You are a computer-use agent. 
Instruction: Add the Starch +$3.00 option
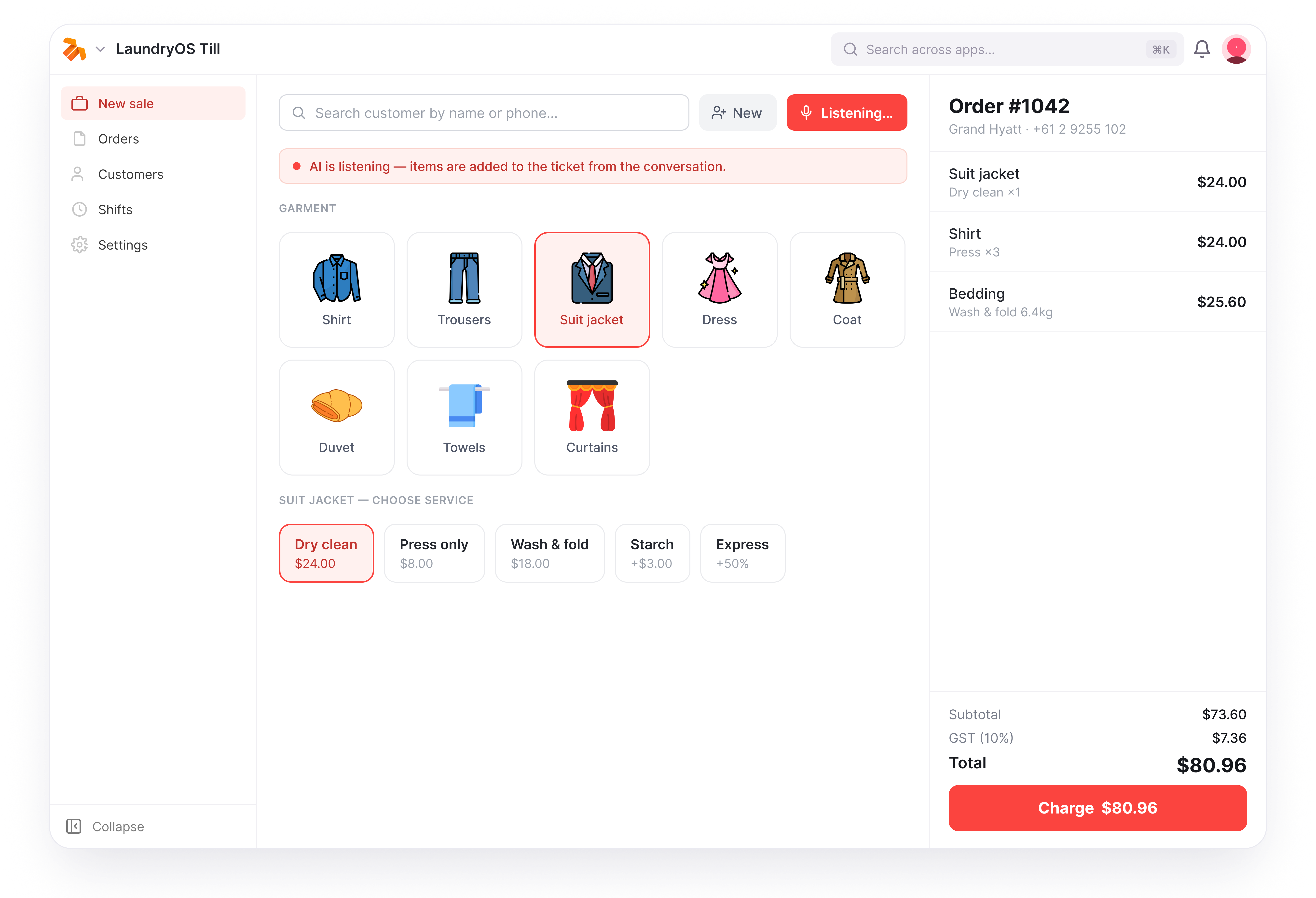tap(652, 553)
